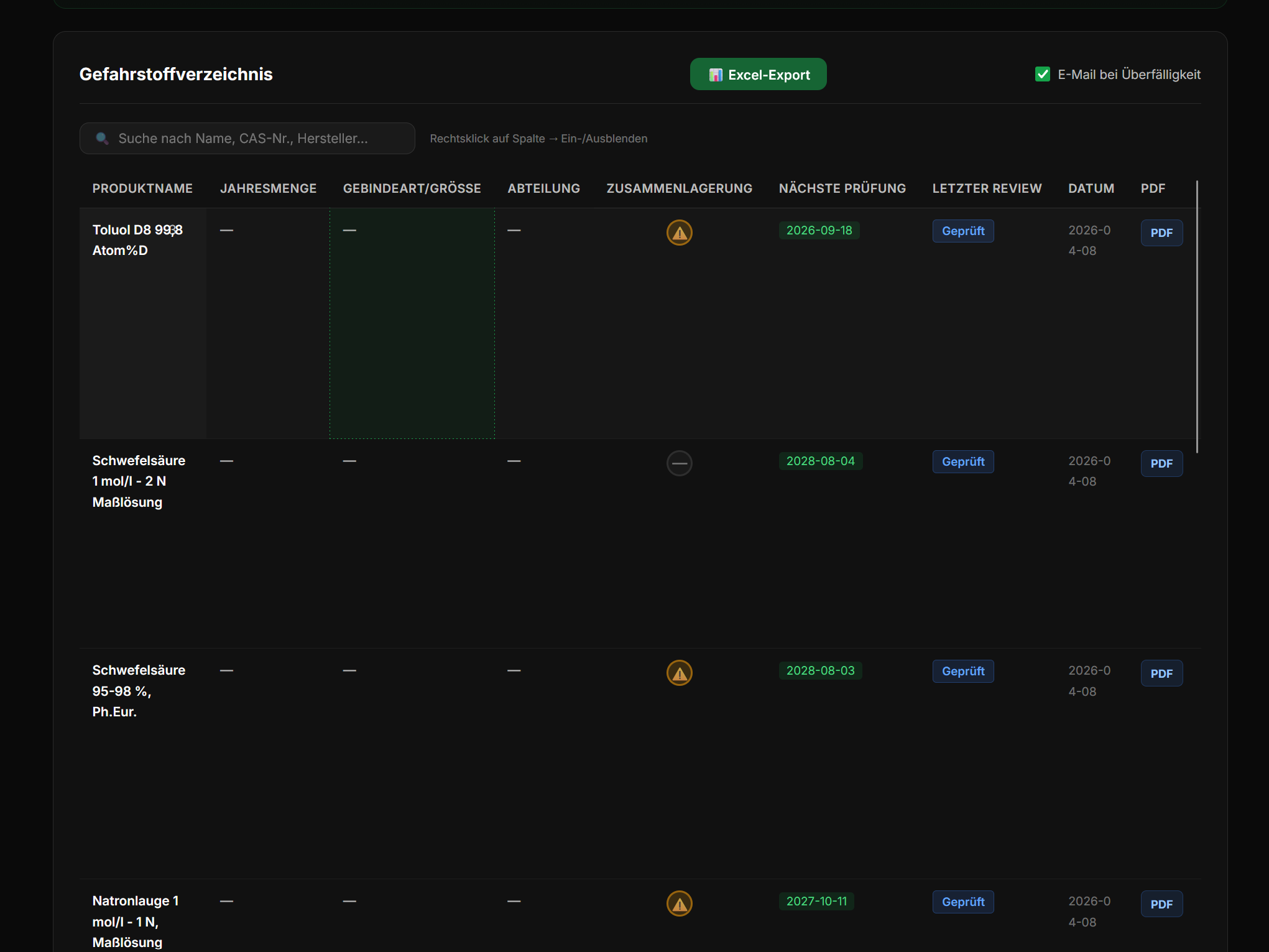
Task: Click date 2026-04-08 in Toluol D8 row
Action: (1089, 240)
